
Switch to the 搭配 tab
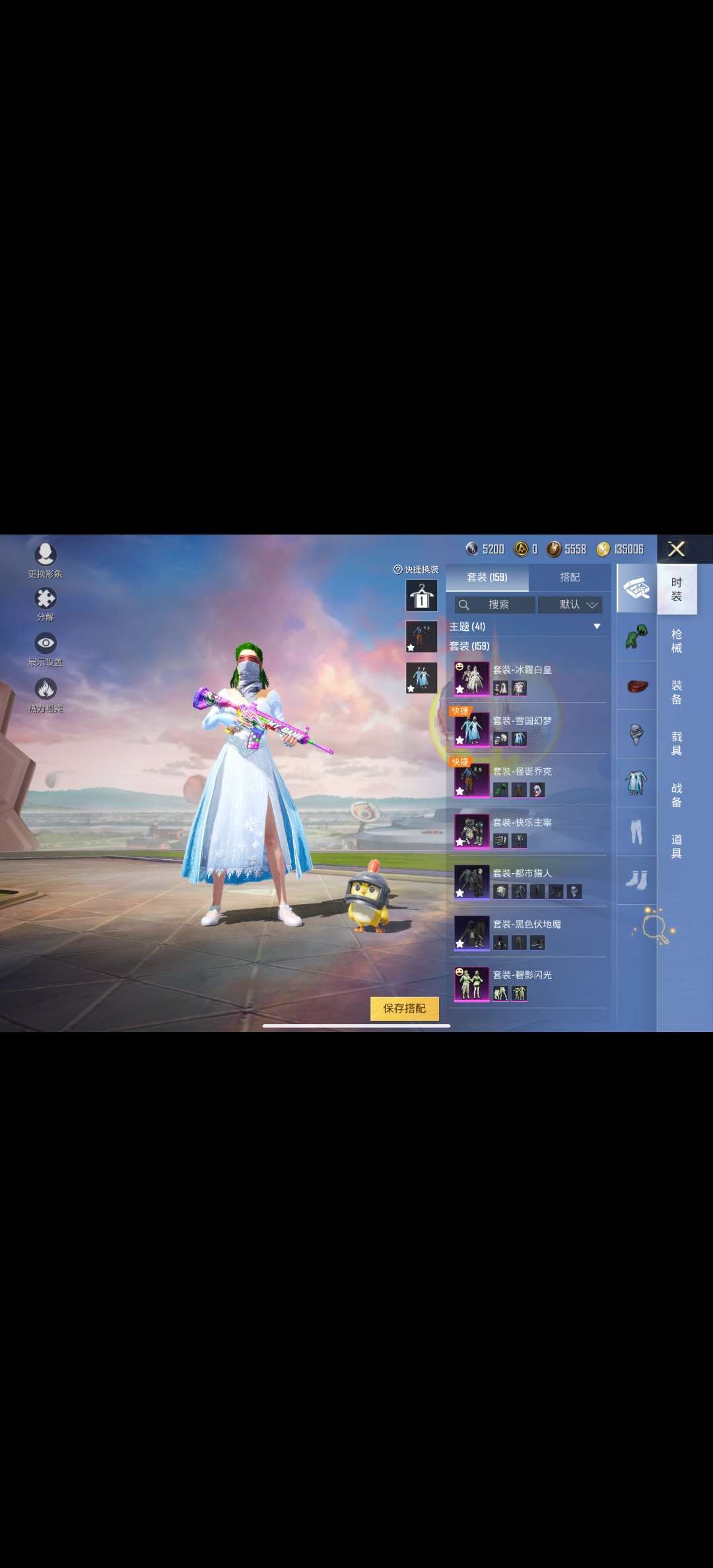click(x=570, y=577)
